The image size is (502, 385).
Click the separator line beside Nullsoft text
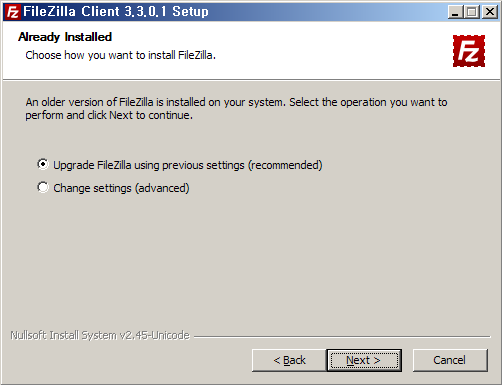pyautogui.click(x=342, y=337)
